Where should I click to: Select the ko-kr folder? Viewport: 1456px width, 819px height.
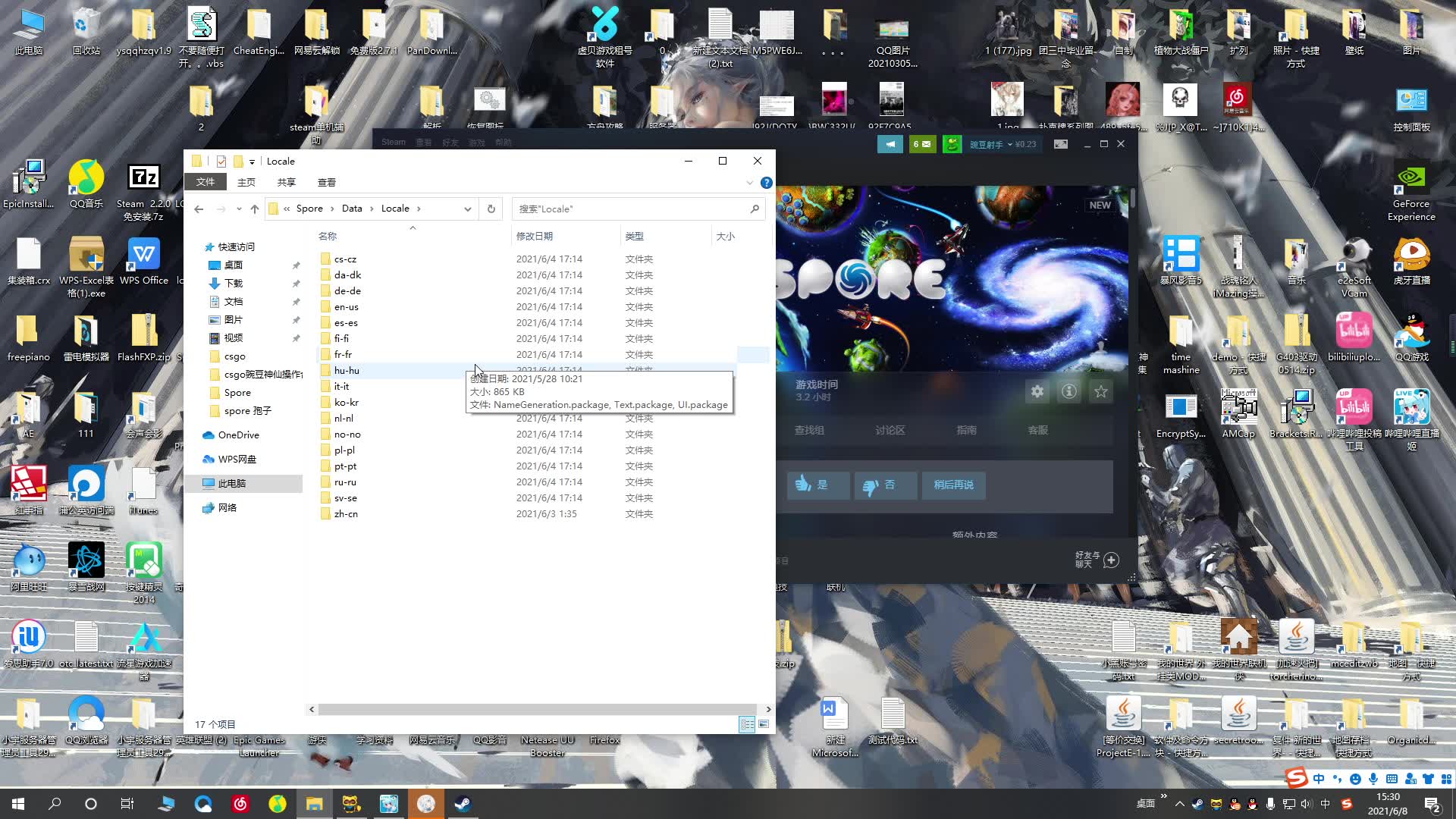click(347, 402)
